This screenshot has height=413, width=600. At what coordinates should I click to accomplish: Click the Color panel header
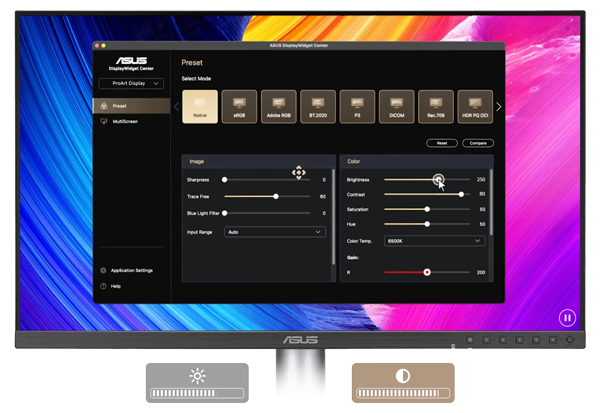point(417,162)
